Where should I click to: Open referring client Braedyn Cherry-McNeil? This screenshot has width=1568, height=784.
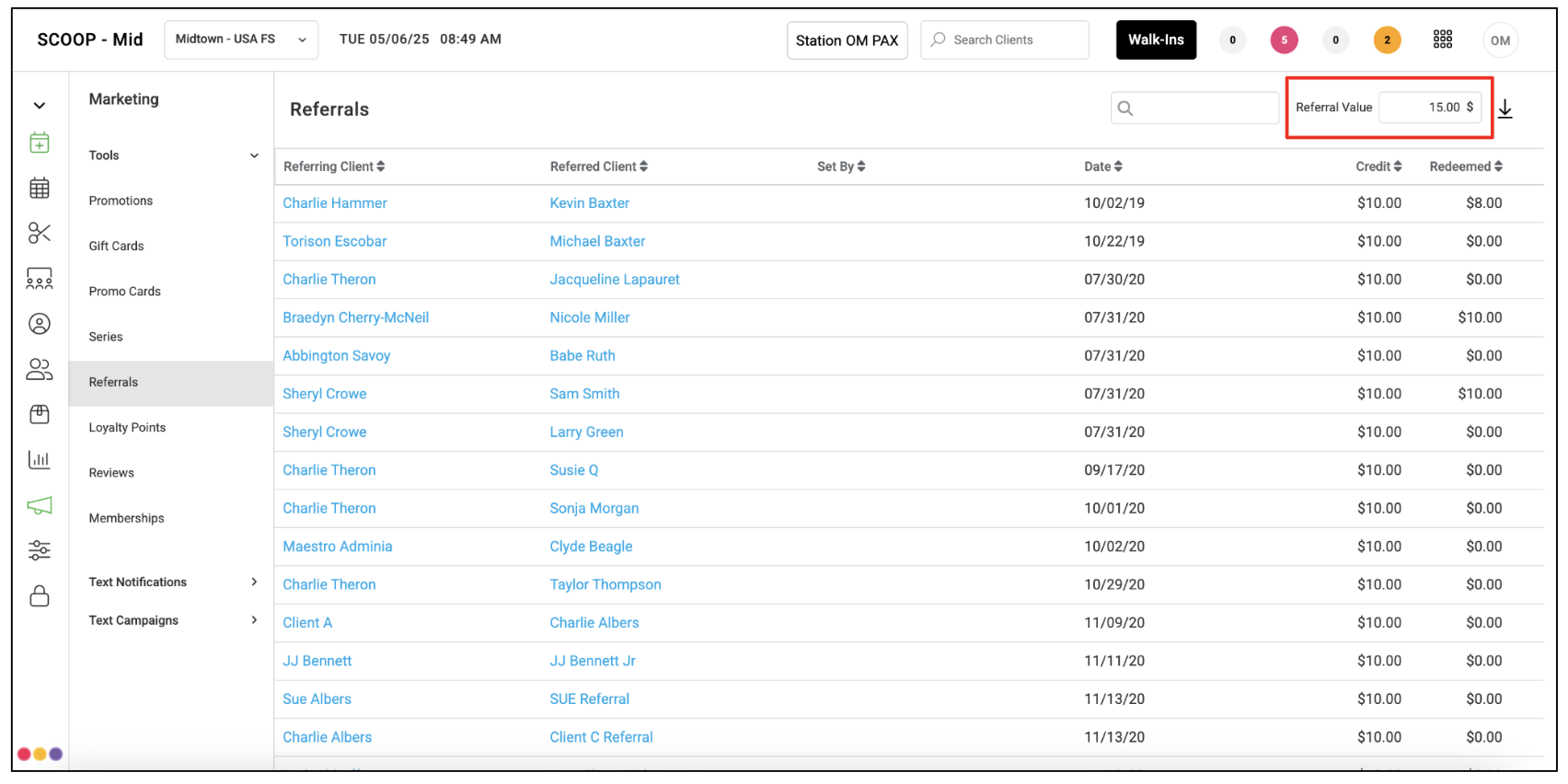pyautogui.click(x=356, y=317)
